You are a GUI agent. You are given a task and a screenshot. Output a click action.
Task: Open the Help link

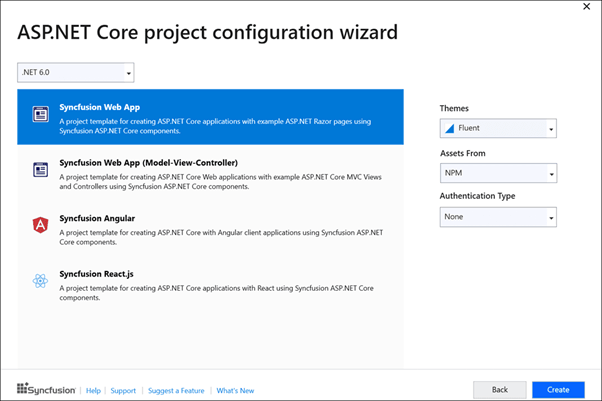click(x=93, y=390)
